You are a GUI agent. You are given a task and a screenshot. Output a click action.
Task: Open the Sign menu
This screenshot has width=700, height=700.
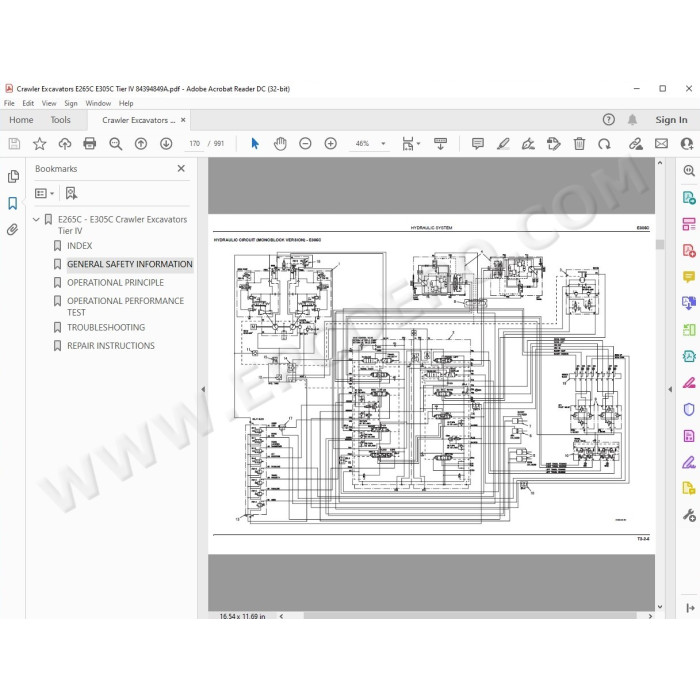[71, 103]
